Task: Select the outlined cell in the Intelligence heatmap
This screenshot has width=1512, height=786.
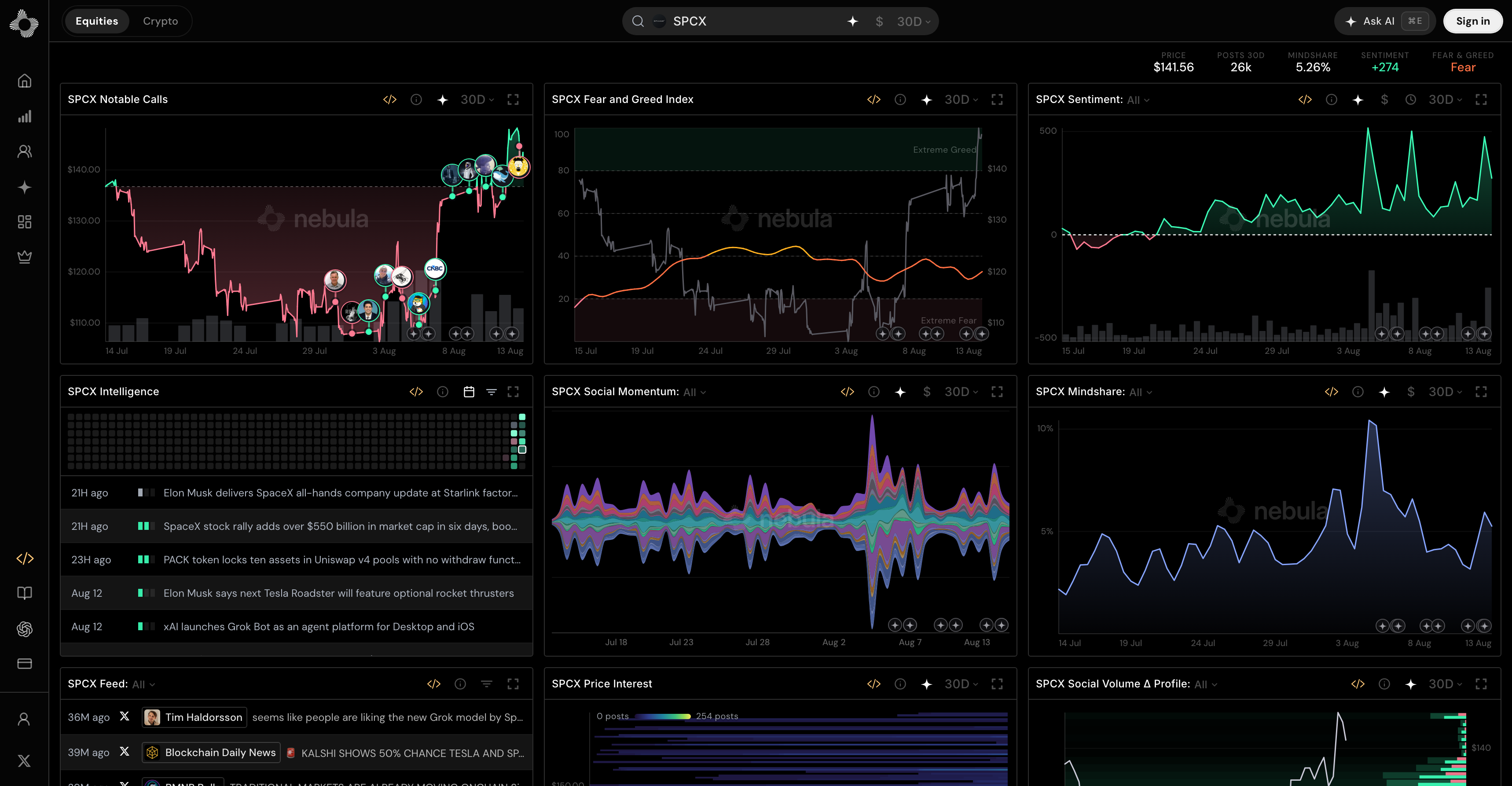Action: pyautogui.click(x=522, y=450)
